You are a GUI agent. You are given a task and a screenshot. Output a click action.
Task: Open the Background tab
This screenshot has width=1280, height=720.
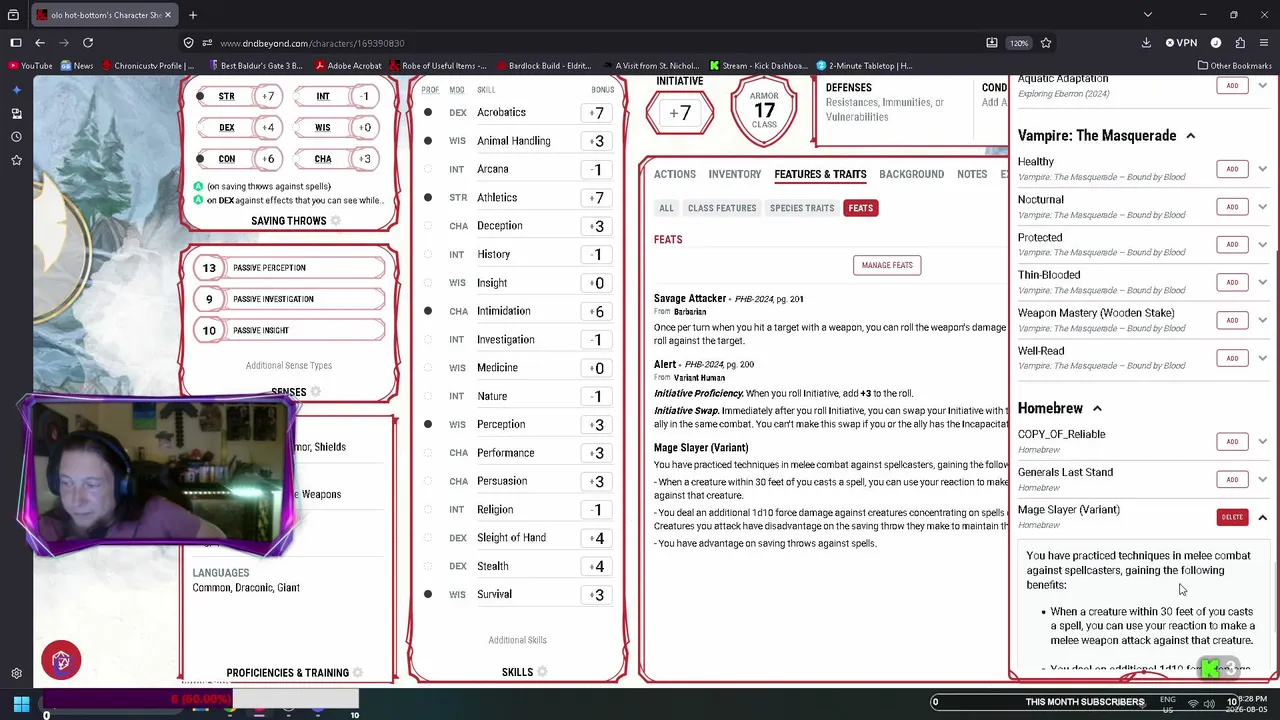click(x=911, y=174)
